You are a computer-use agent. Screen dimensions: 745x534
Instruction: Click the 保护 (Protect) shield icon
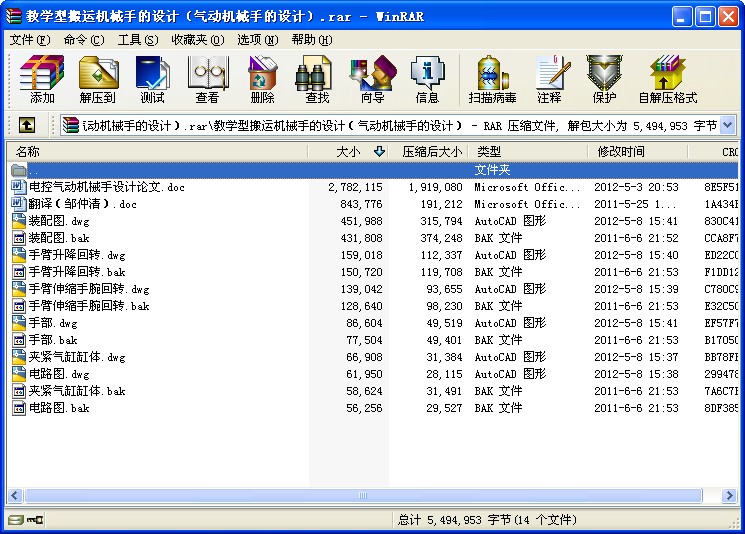[x=604, y=79]
